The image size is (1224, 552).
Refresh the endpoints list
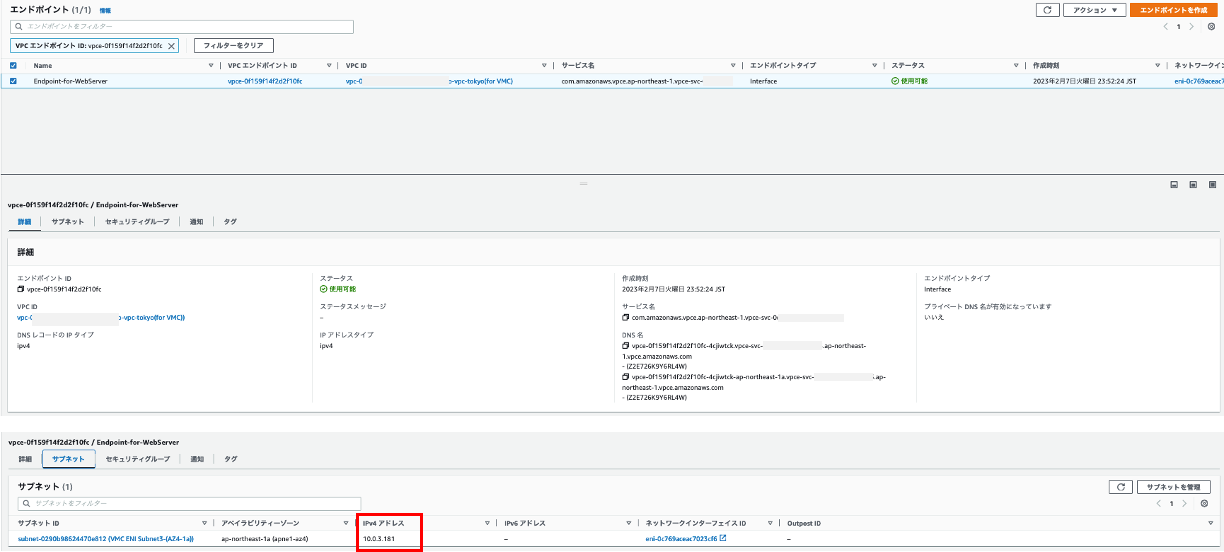pos(1046,10)
